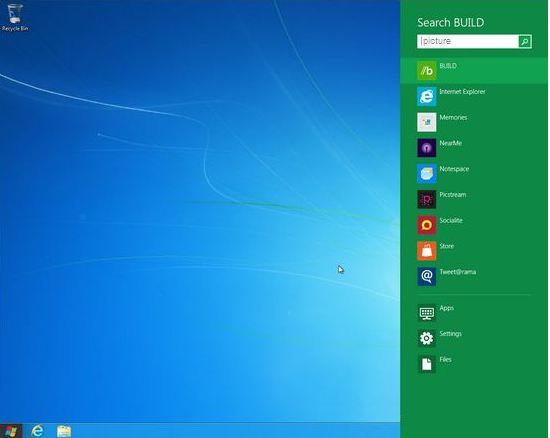
Task: Click the Memories label text
Action: [x=453, y=117]
